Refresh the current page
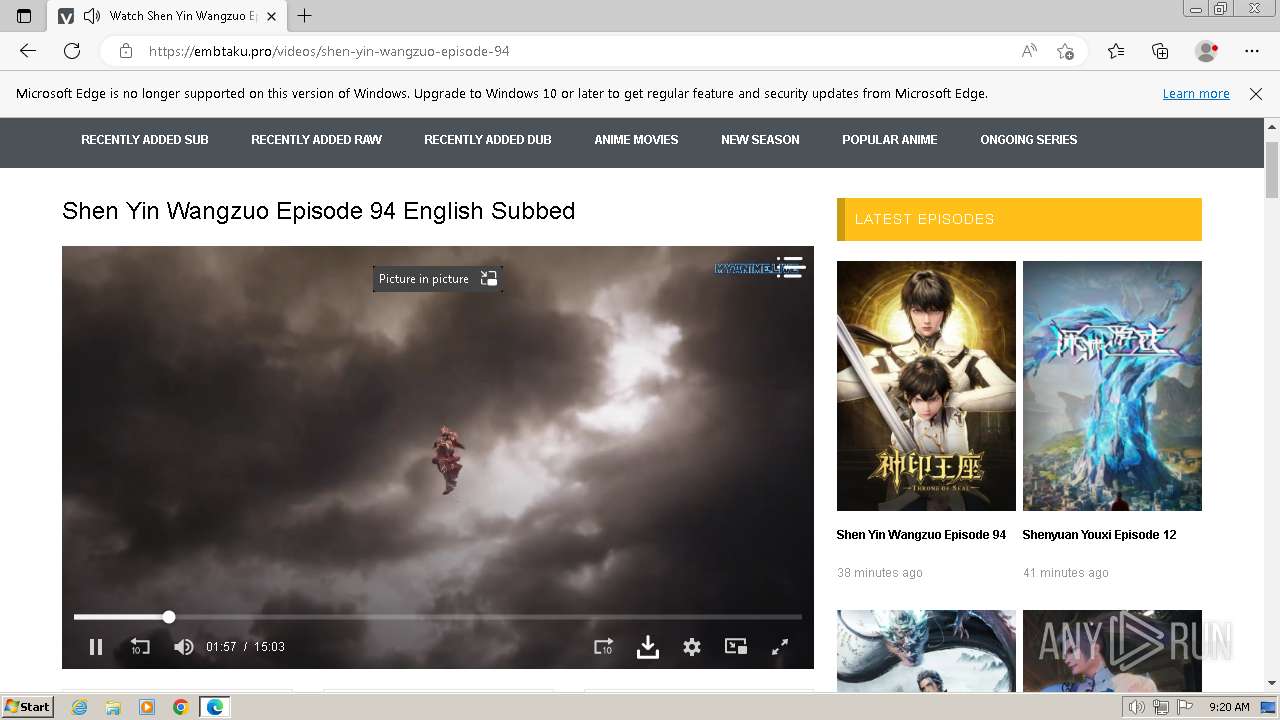1280x720 pixels. click(x=72, y=51)
